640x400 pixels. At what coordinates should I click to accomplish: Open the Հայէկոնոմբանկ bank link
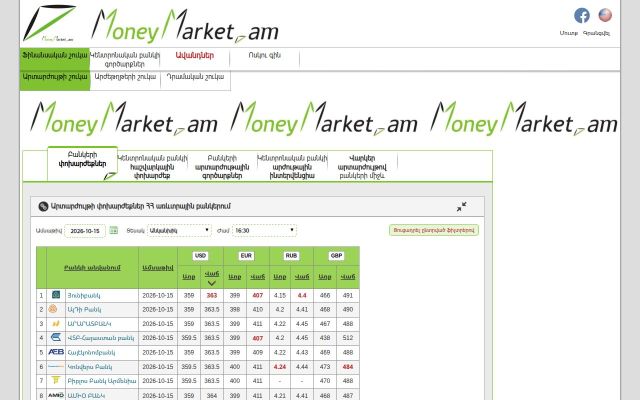pyautogui.click(x=91, y=353)
